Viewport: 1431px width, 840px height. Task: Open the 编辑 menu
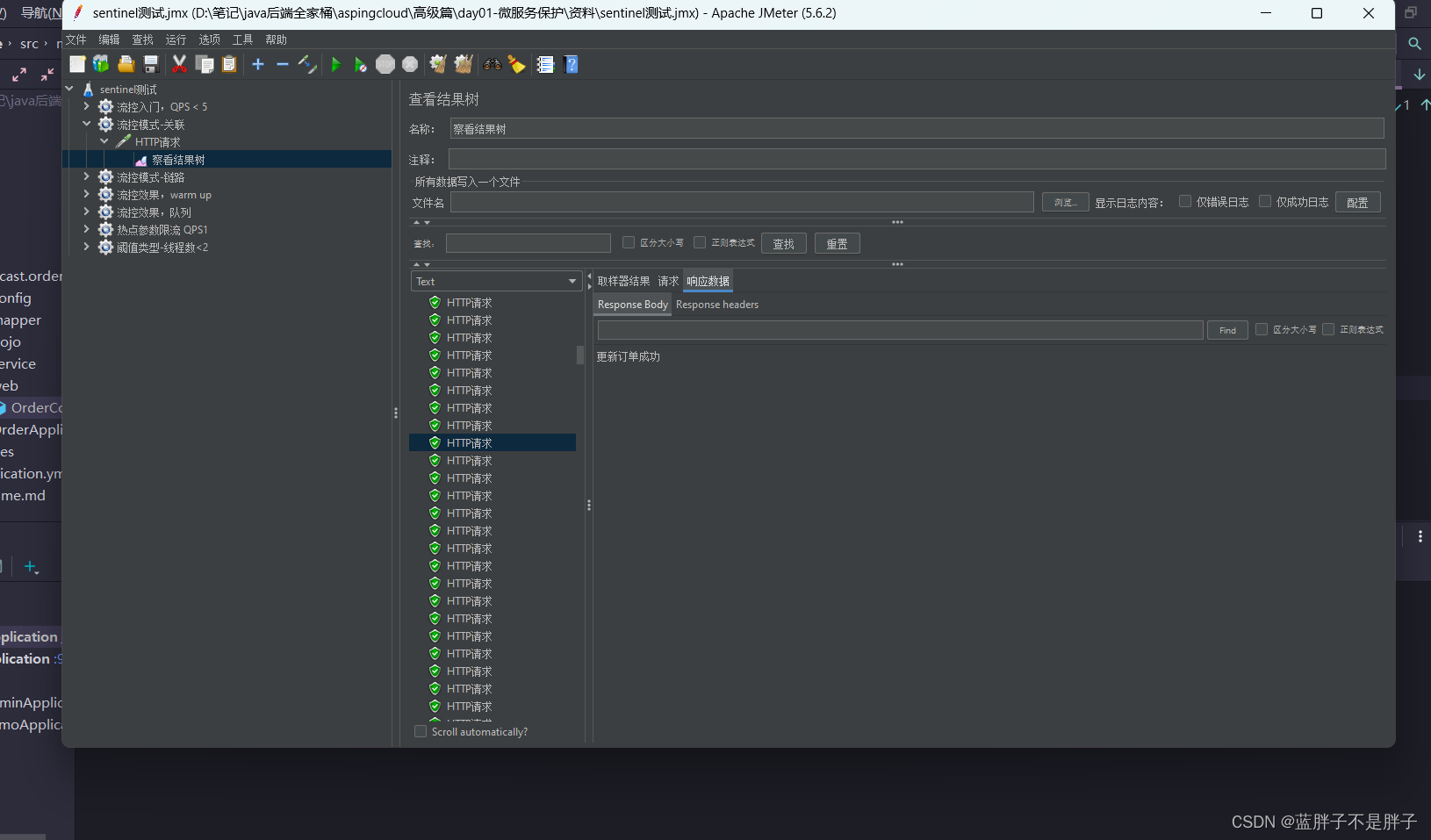(x=109, y=39)
